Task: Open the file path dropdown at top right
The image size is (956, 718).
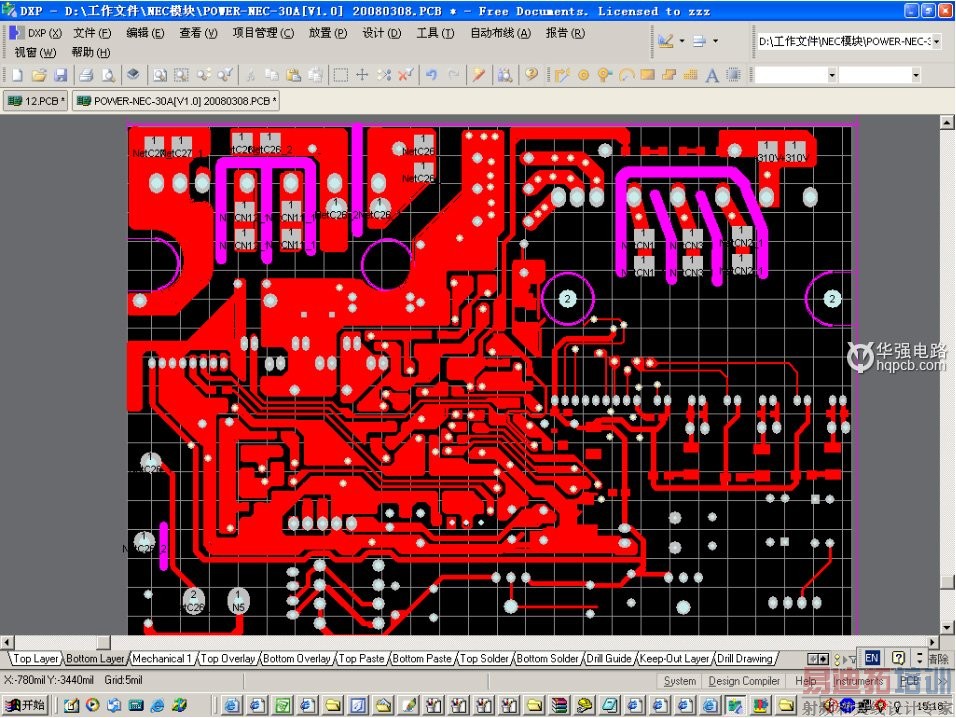Action: tap(936, 41)
